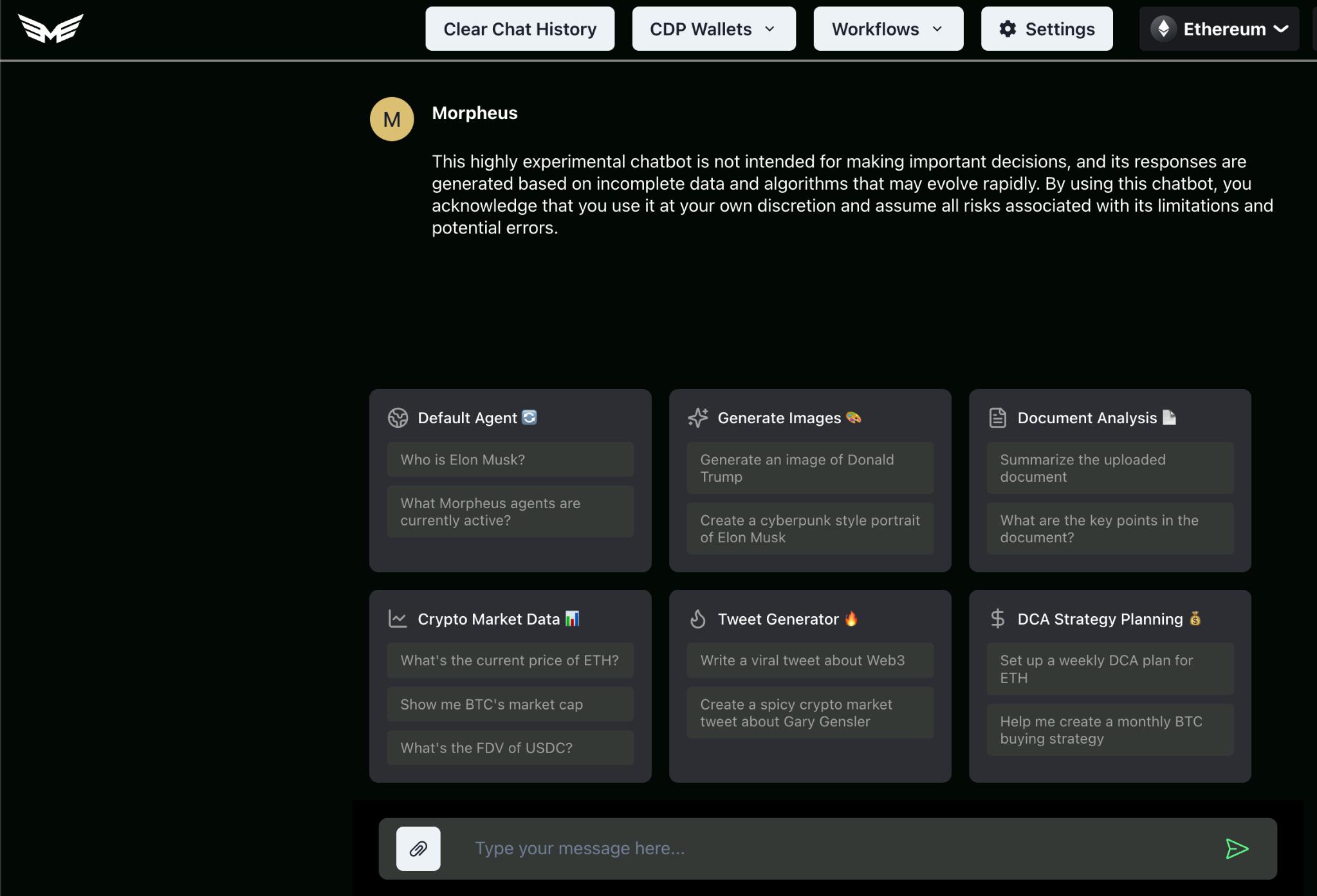Click the attachment paperclip icon

[x=418, y=848]
